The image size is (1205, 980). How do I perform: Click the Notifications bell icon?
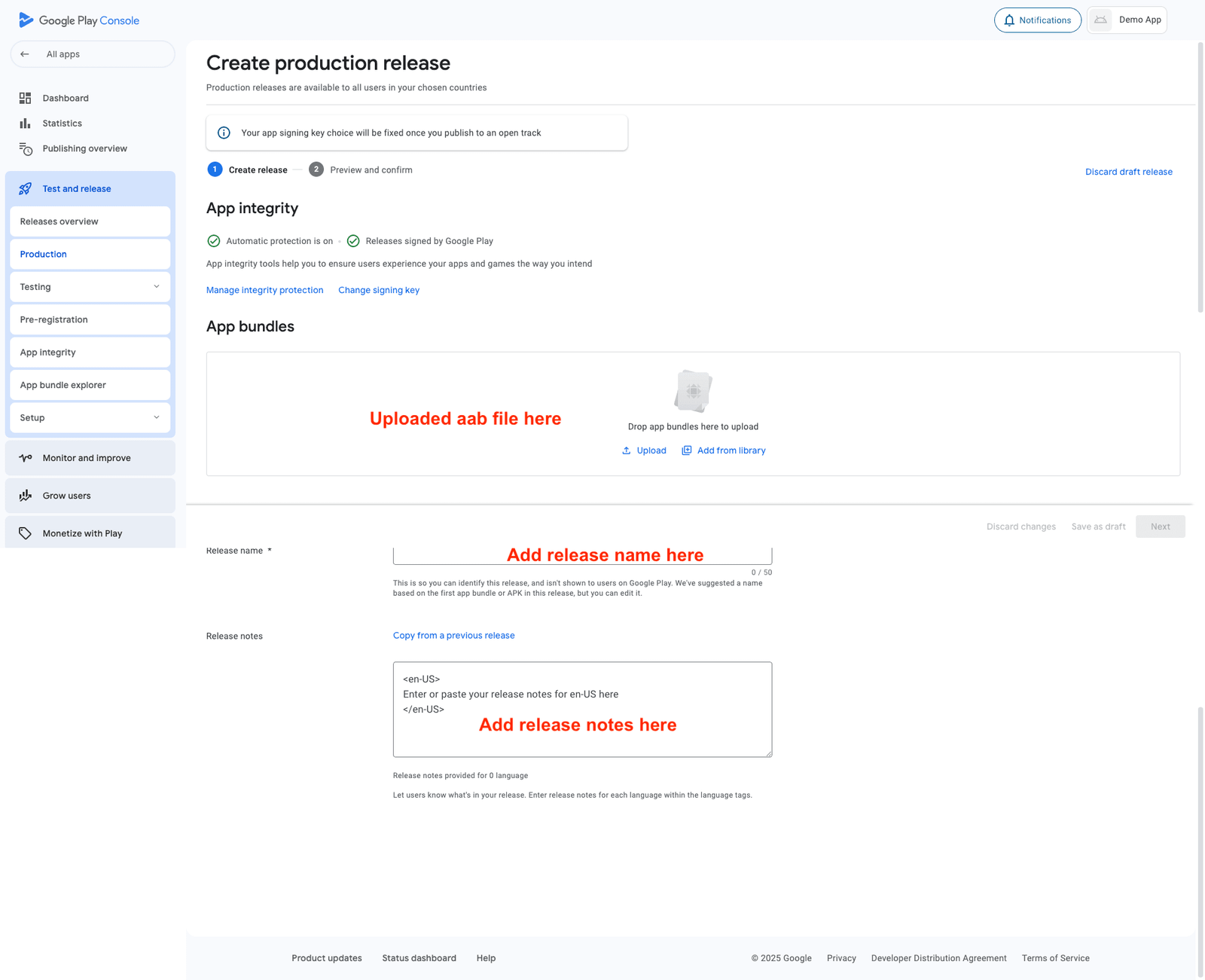pos(1009,20)
